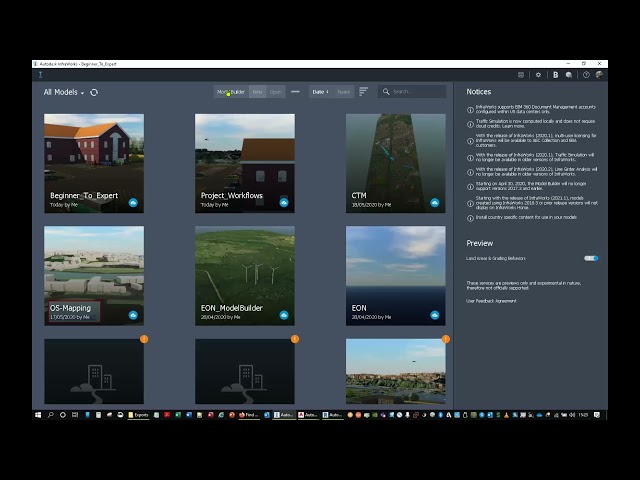Screen dimensions: 640x480
Task: Click the info icon beside the Traffic Simulation computed locally notice
Action: point(470,124)
